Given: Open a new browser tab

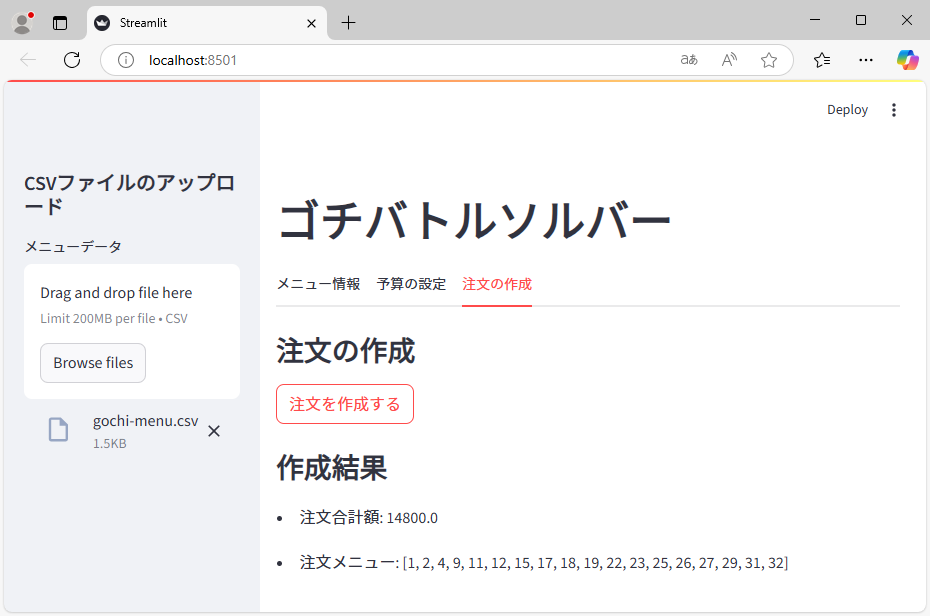Looking at the screenshot, I should 349,23.
